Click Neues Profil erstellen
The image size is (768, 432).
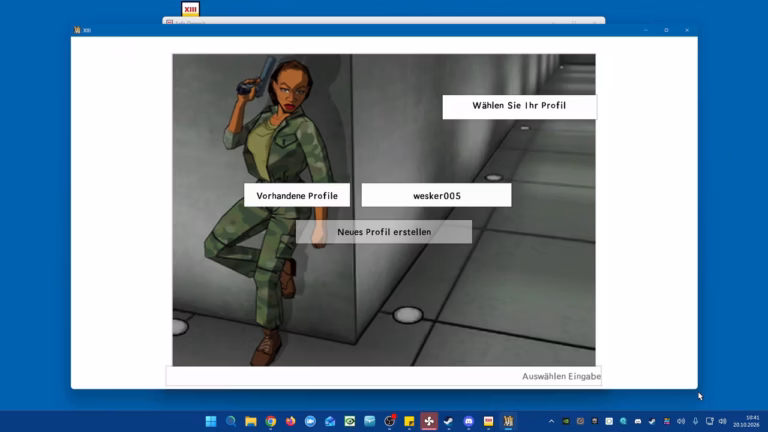pyautogui.click(x=384, y=232)
